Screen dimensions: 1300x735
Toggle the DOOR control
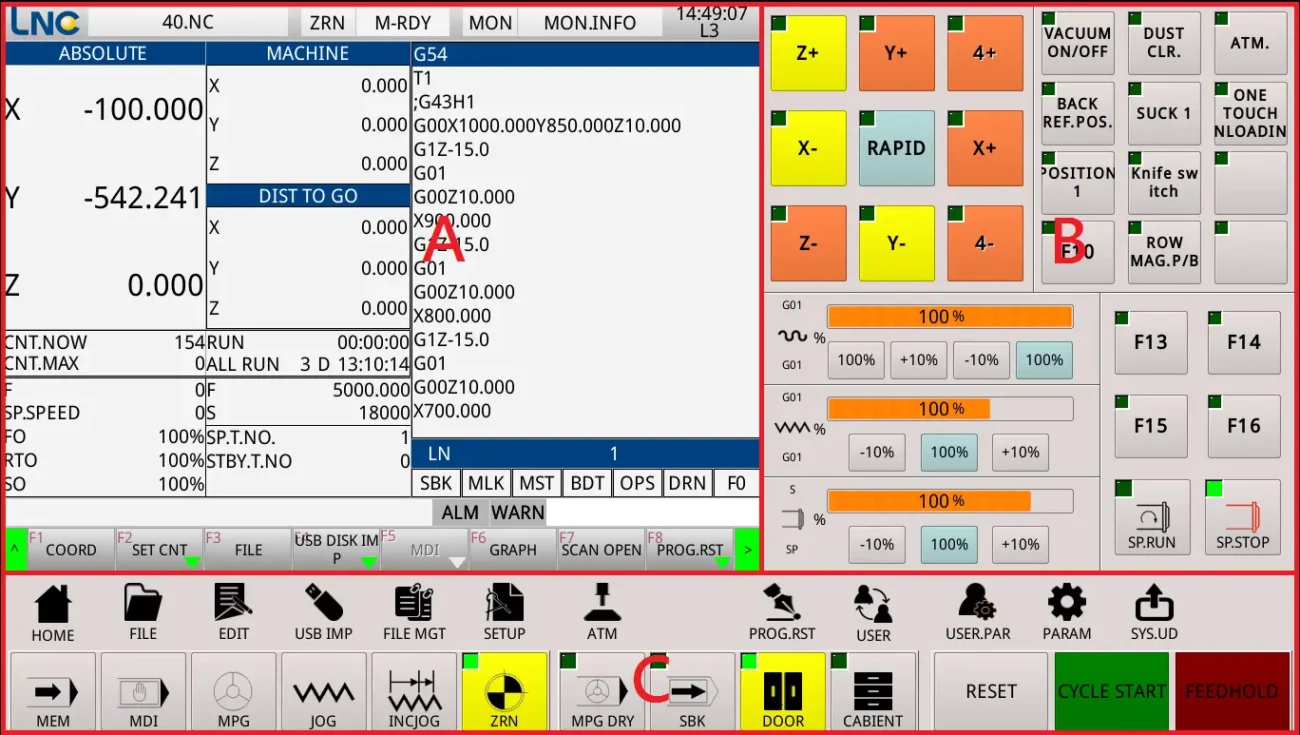782,692
